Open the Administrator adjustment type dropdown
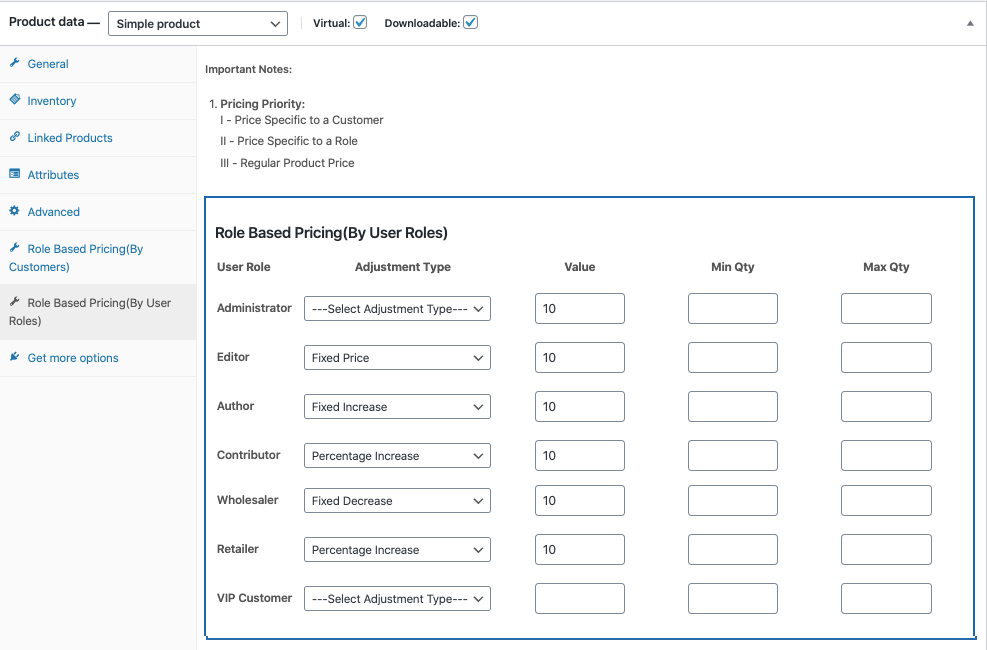 (x=397, y=308)
